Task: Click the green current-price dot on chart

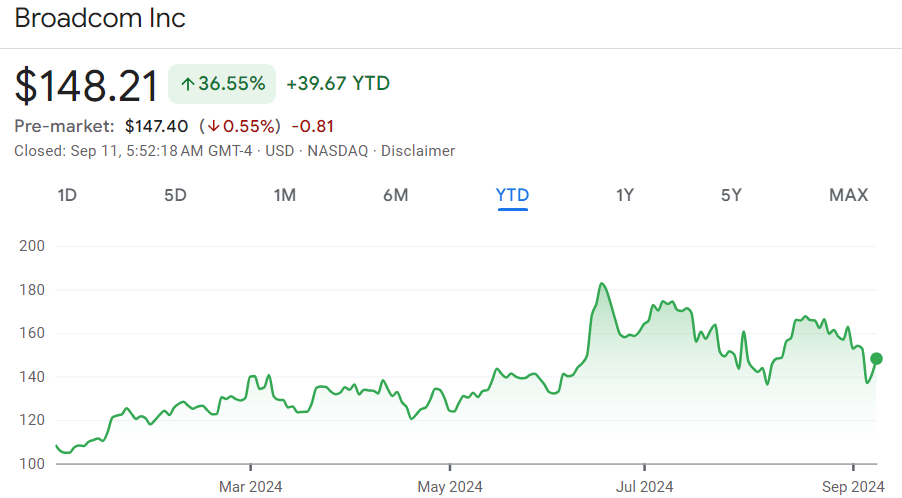Action: point(876,359)
